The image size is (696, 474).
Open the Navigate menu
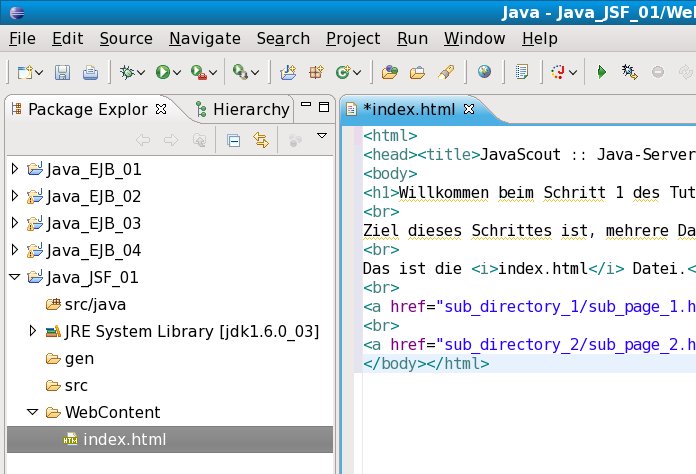click(x=204, y=38)
